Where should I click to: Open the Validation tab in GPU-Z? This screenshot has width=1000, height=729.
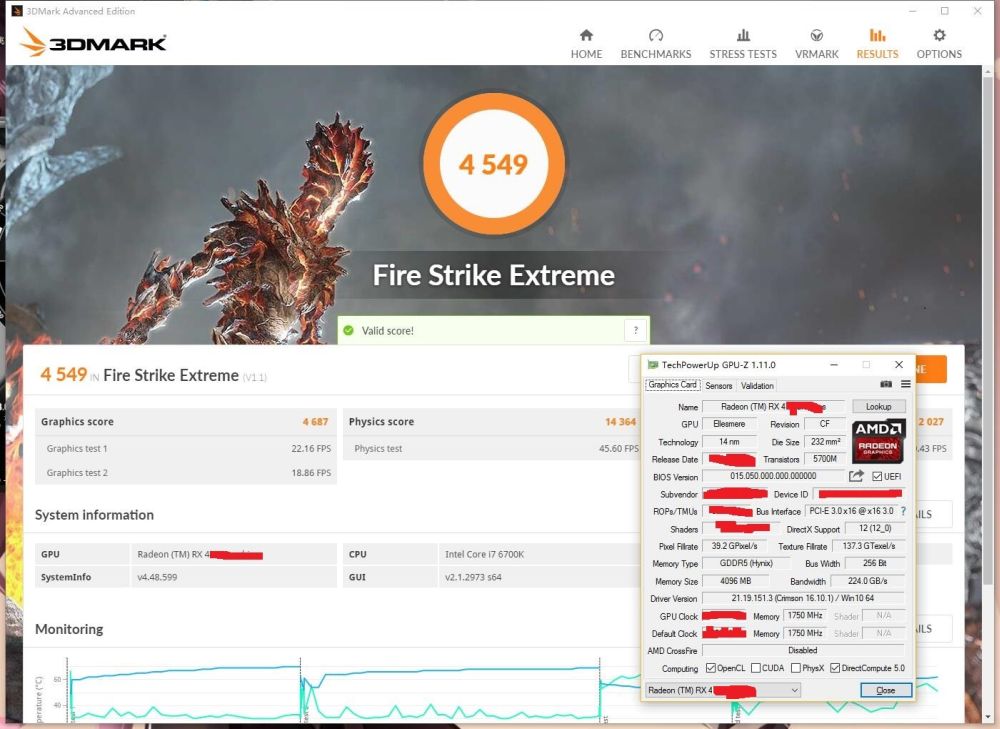pyautogui.click(x=757, y=385)
